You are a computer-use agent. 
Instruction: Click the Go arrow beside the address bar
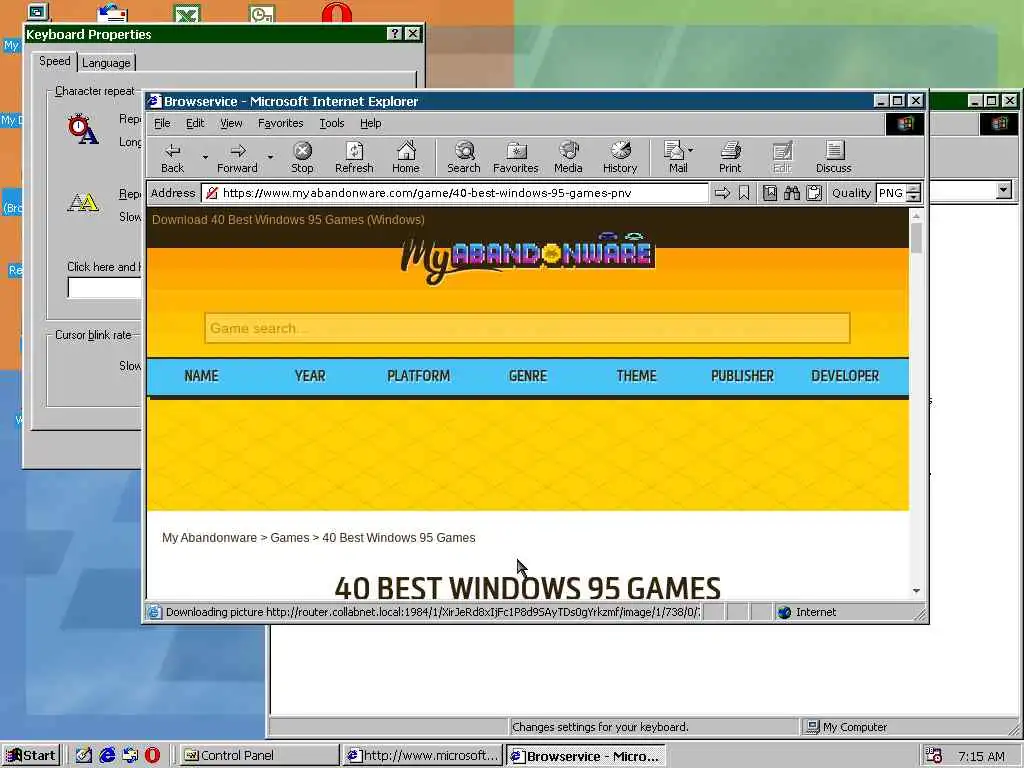click(x=722, y=193)
